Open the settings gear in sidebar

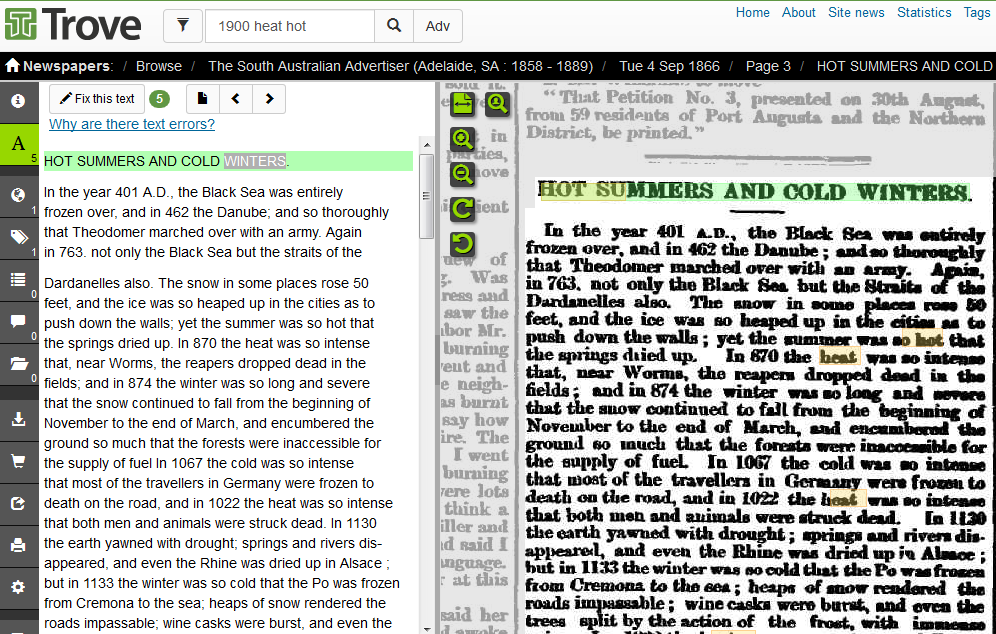tap(18, 587)
